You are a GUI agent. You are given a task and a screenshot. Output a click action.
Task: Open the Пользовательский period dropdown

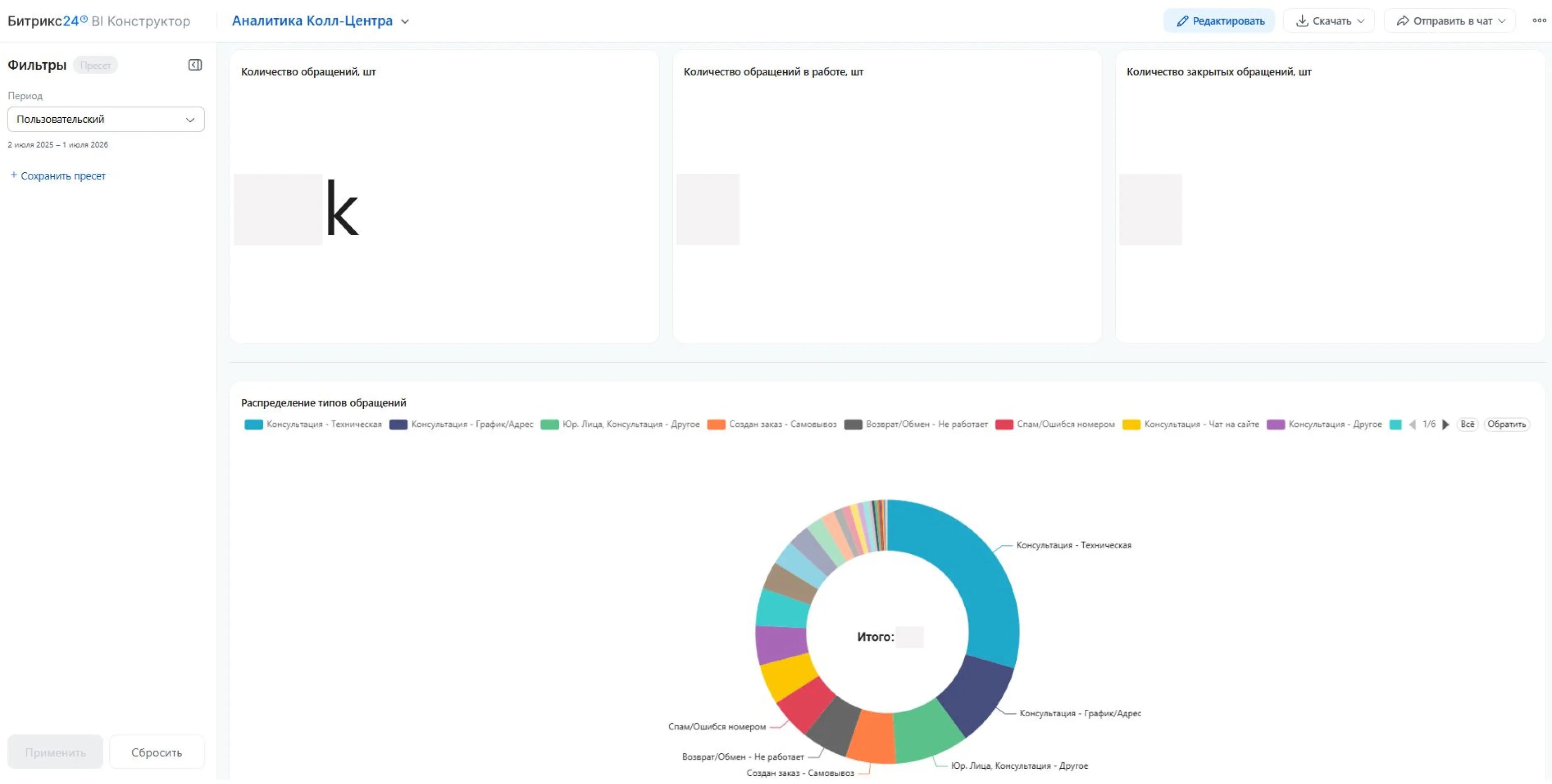pyautogui.click(x=106, y=119)
